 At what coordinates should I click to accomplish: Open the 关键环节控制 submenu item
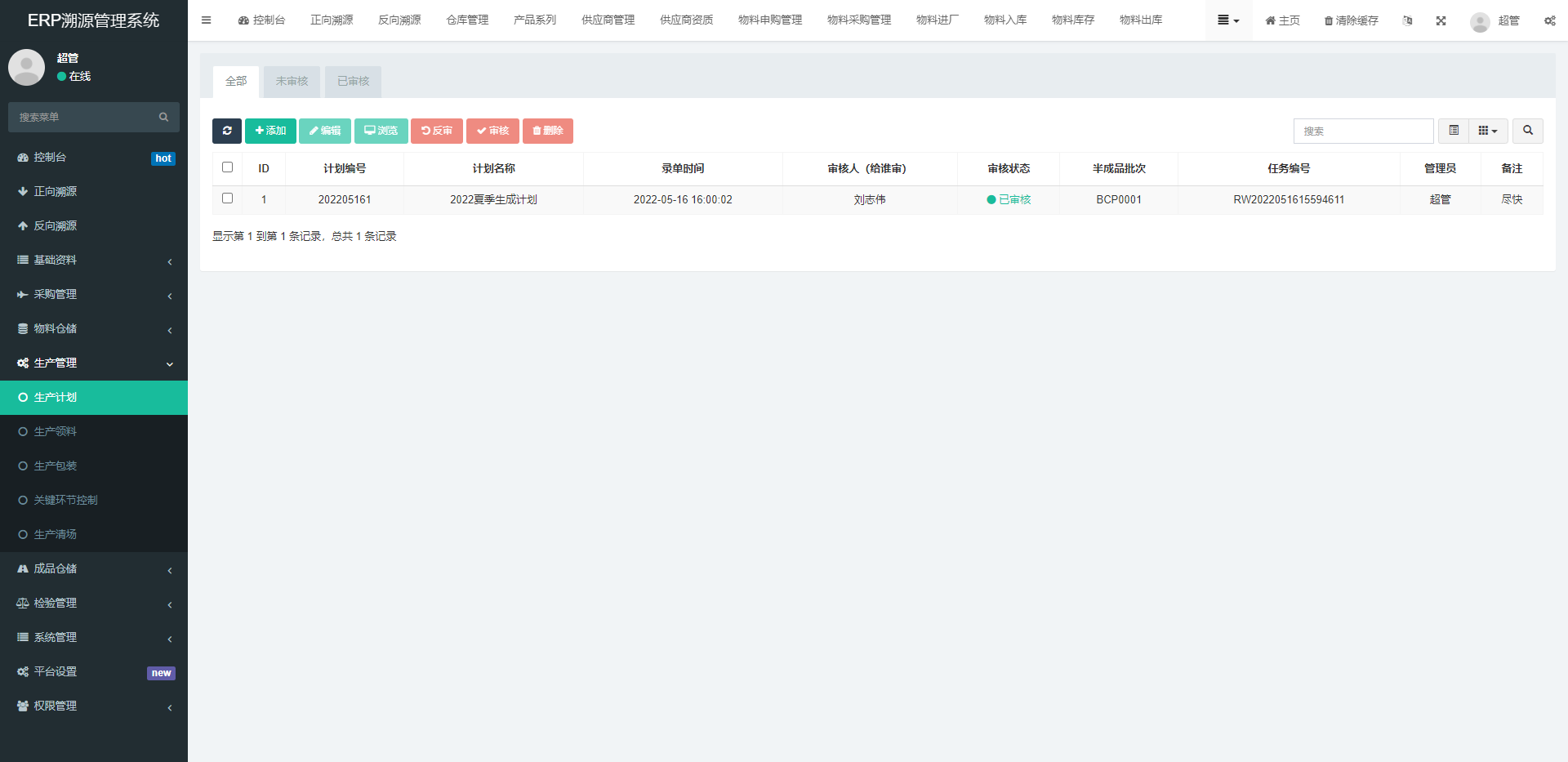pos(94,500)
